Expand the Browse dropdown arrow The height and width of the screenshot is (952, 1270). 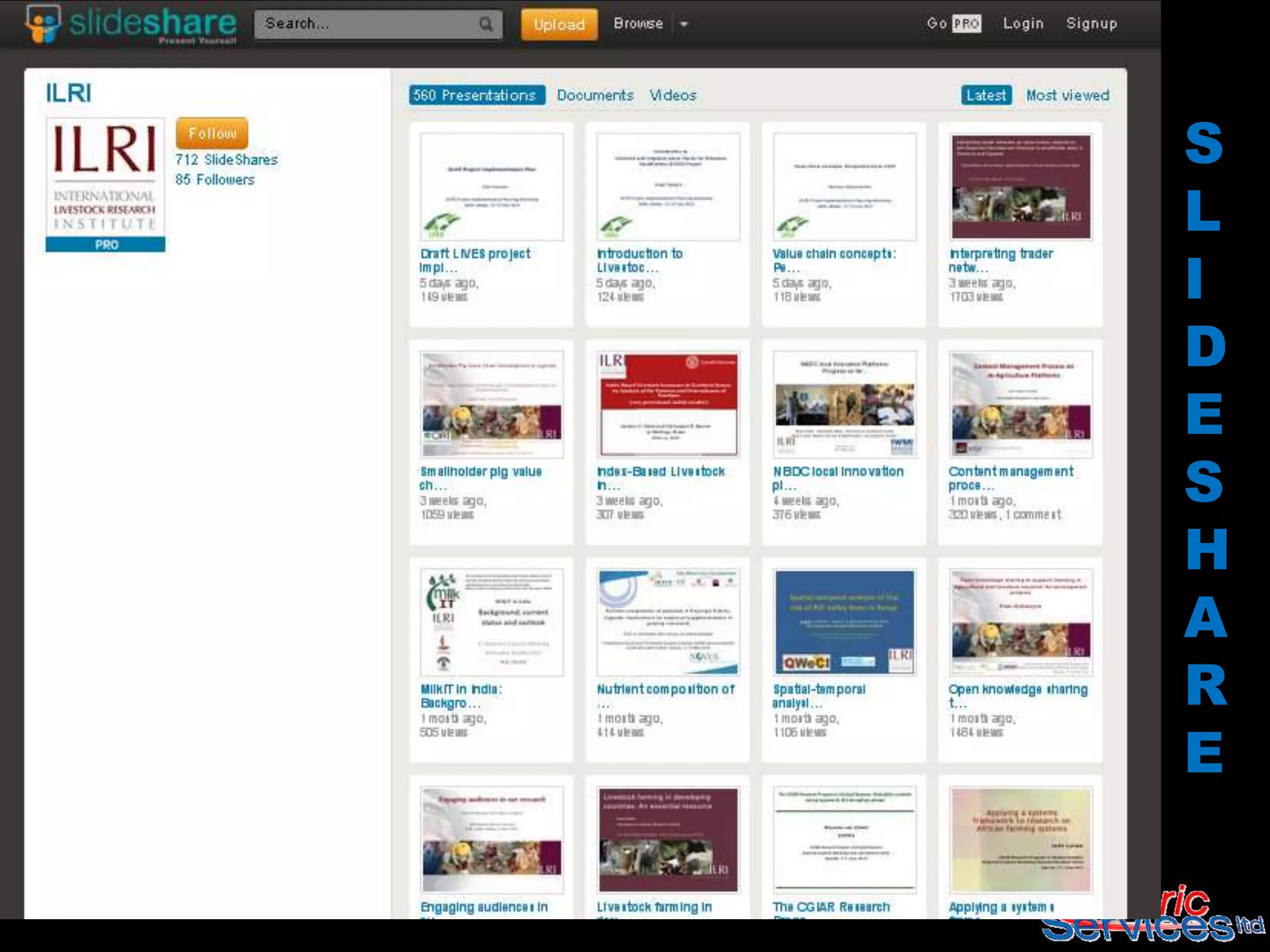click(x=684, y=24)
